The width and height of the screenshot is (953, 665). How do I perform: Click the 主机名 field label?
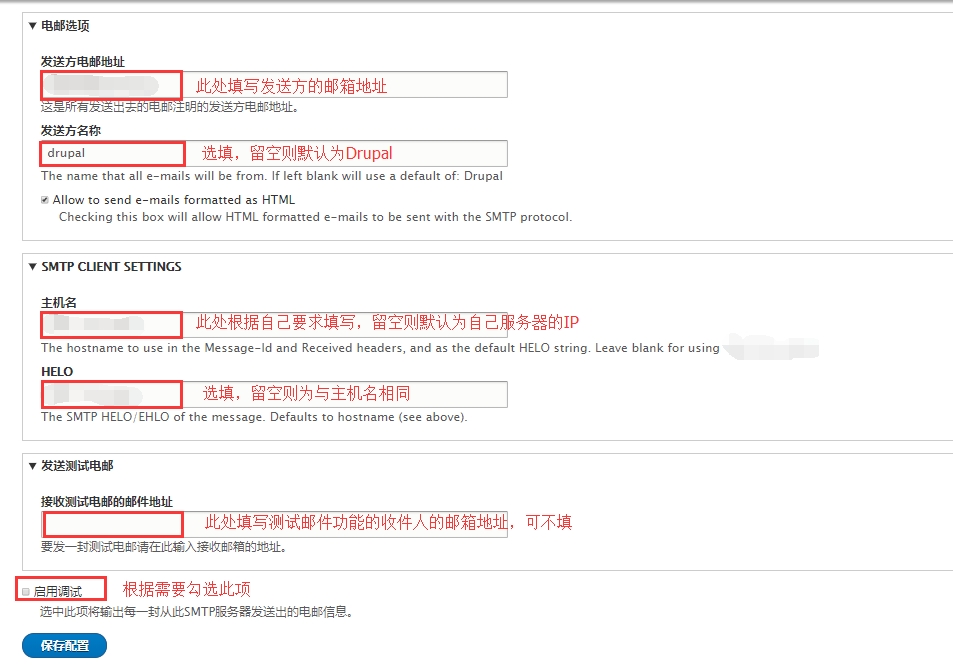59,302
